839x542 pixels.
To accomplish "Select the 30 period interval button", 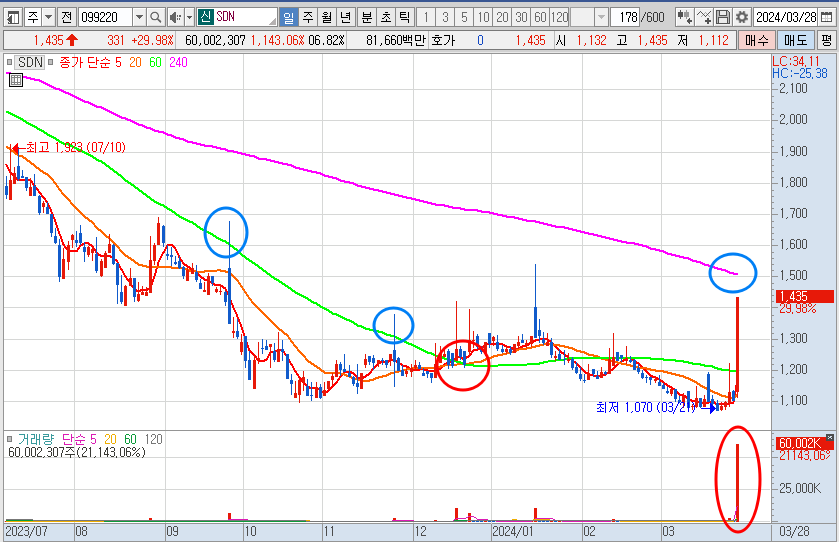I will click(521, 17).
